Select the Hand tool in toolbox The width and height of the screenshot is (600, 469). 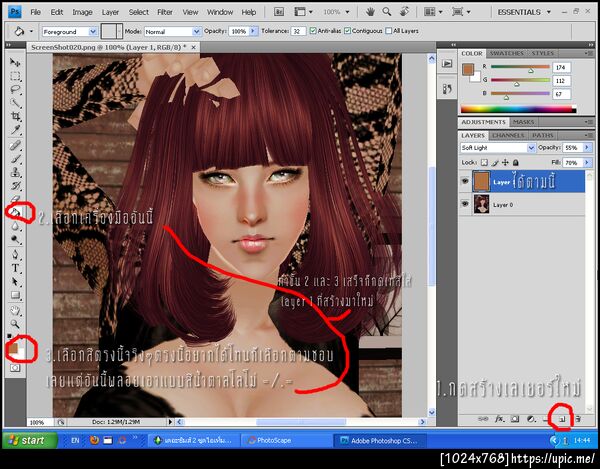point(15,310)
